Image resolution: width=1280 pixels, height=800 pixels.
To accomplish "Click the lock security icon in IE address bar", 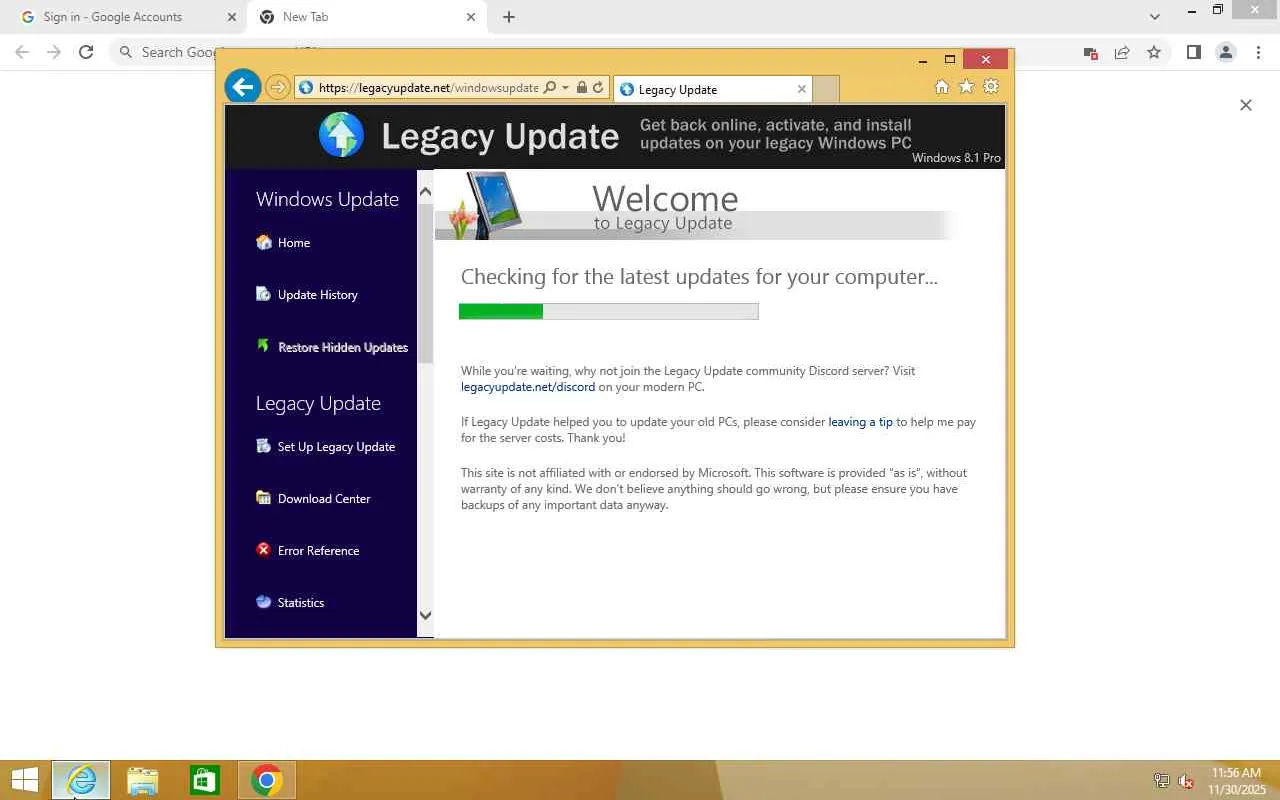I will [x=581, y=88].
